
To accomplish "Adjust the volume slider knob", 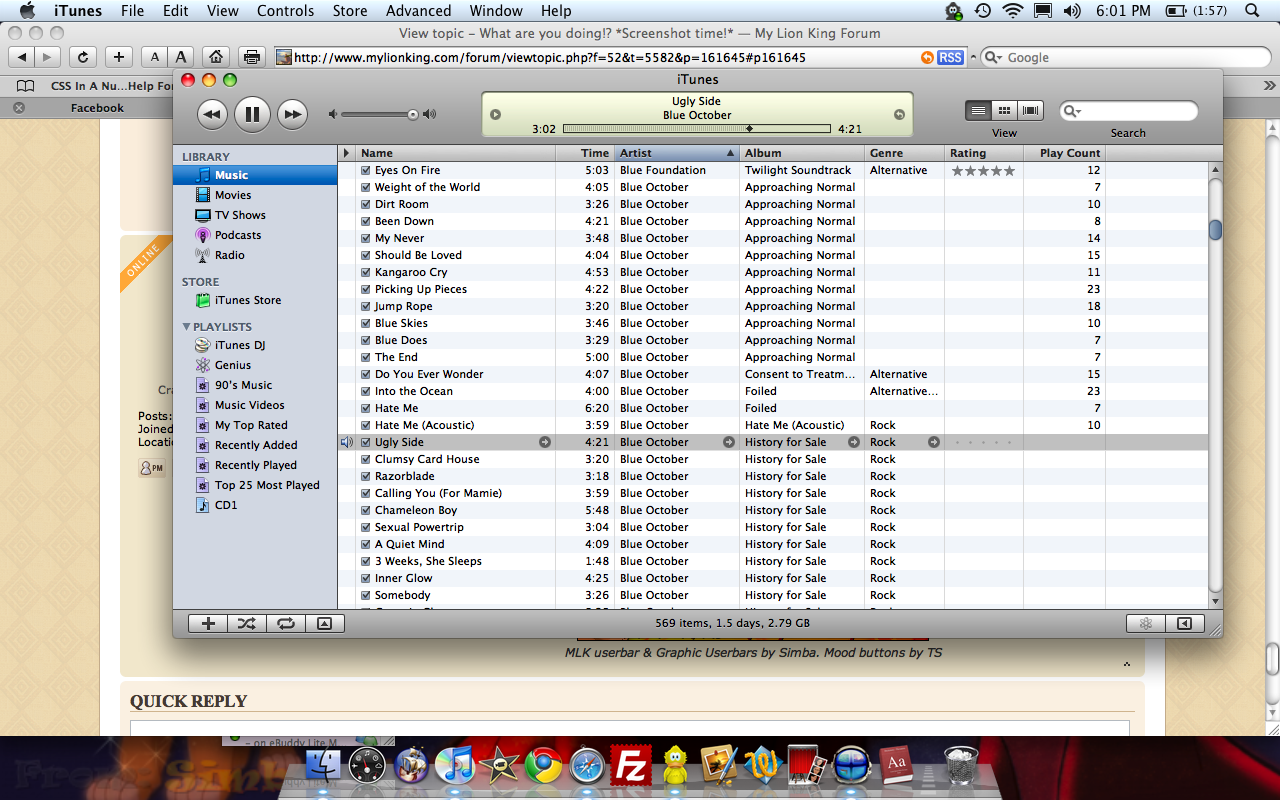I will pos(413,114).
